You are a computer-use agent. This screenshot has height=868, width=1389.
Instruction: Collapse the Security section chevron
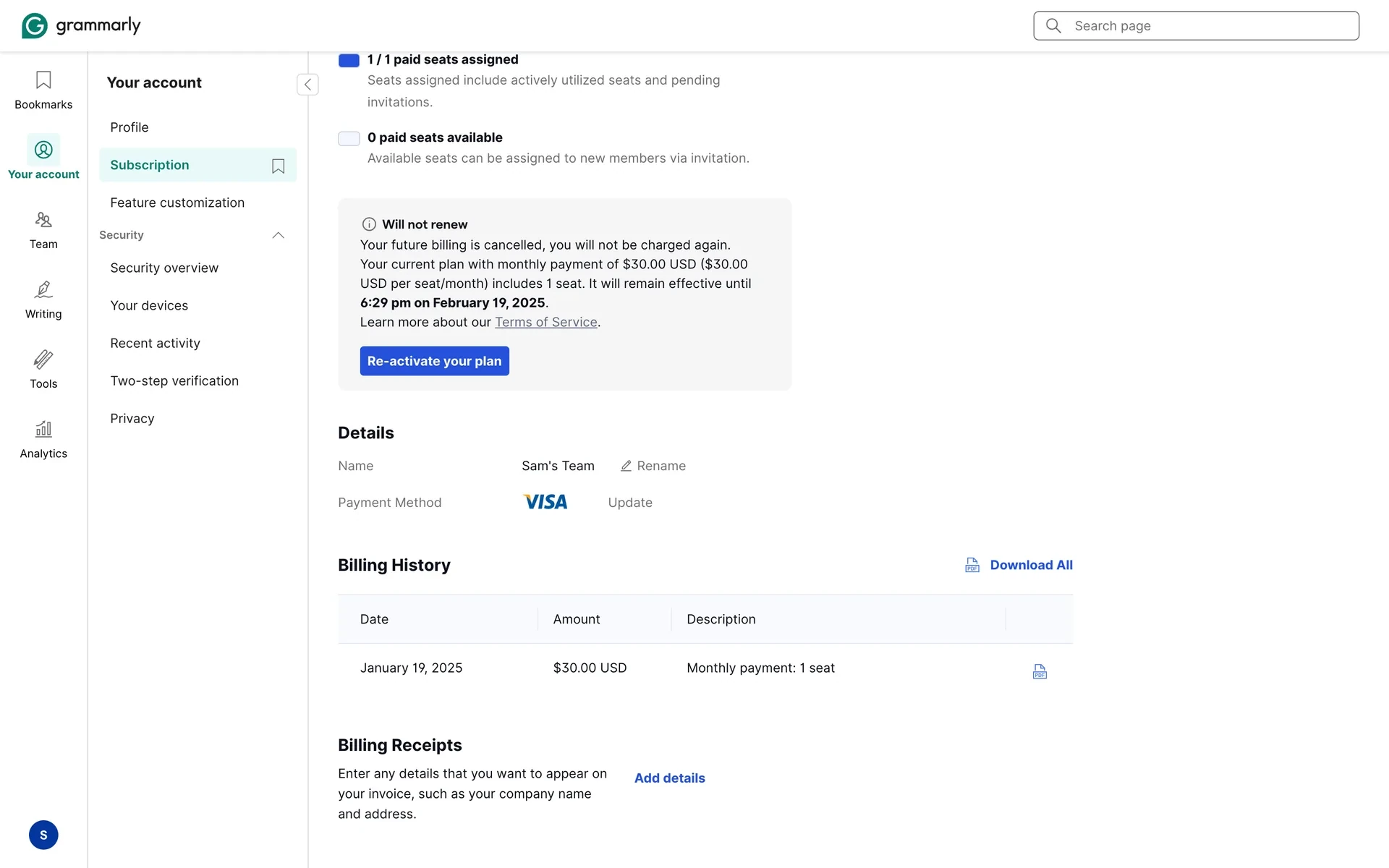[x=278, y=235]
